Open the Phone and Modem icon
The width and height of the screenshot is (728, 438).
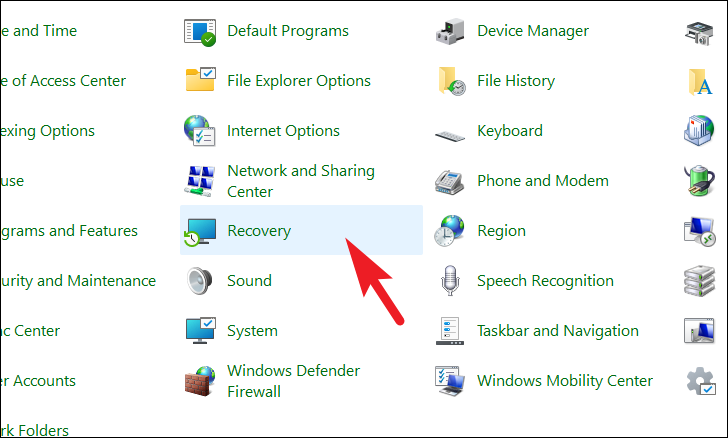(x=451, y=181)
